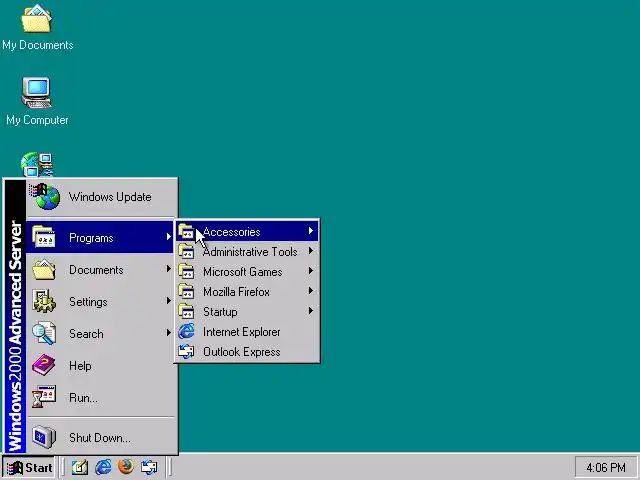
Task: Select the network places globe desktop icon
Action: (37, 165)
